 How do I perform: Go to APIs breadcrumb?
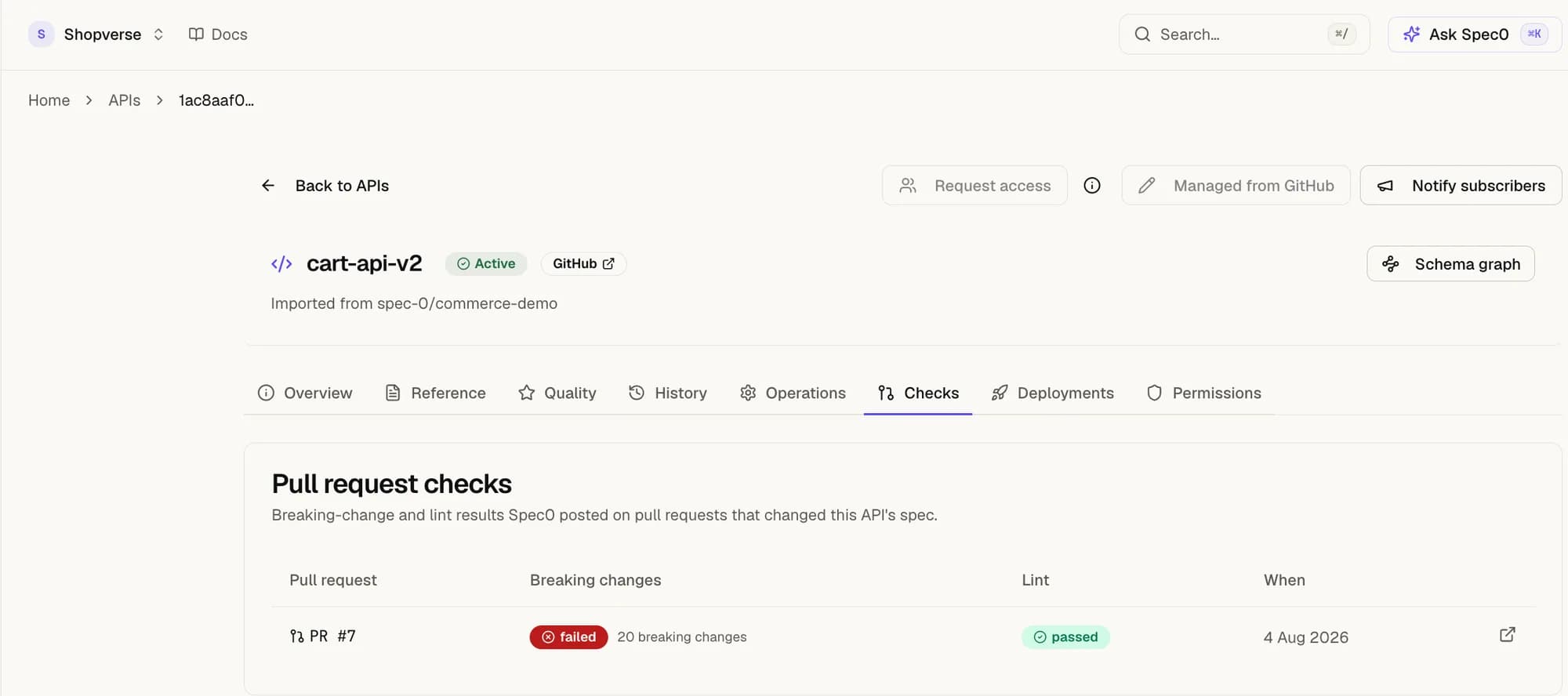(x=124, y=100)
